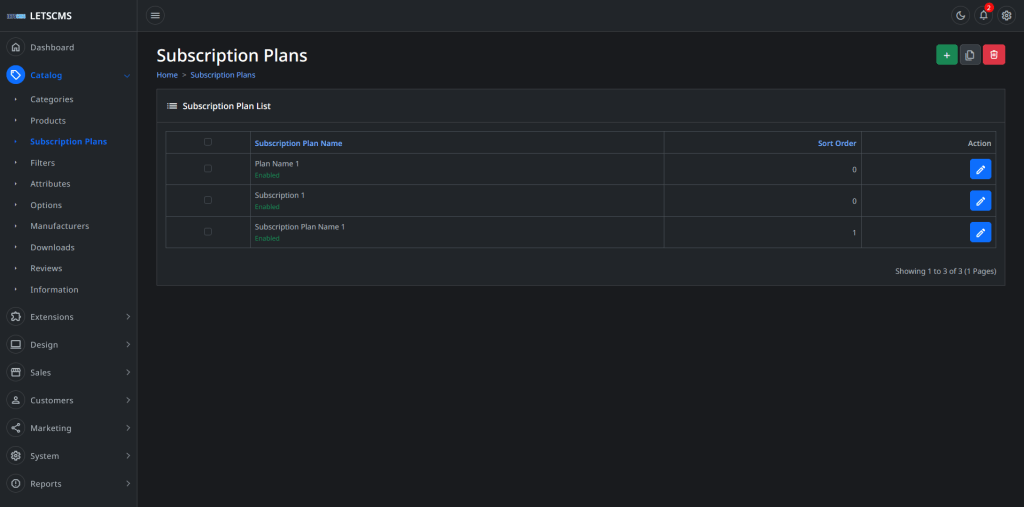Open settings gear icon in top bar
Screen dimensions: 1024x507
tap(1006, 16)
